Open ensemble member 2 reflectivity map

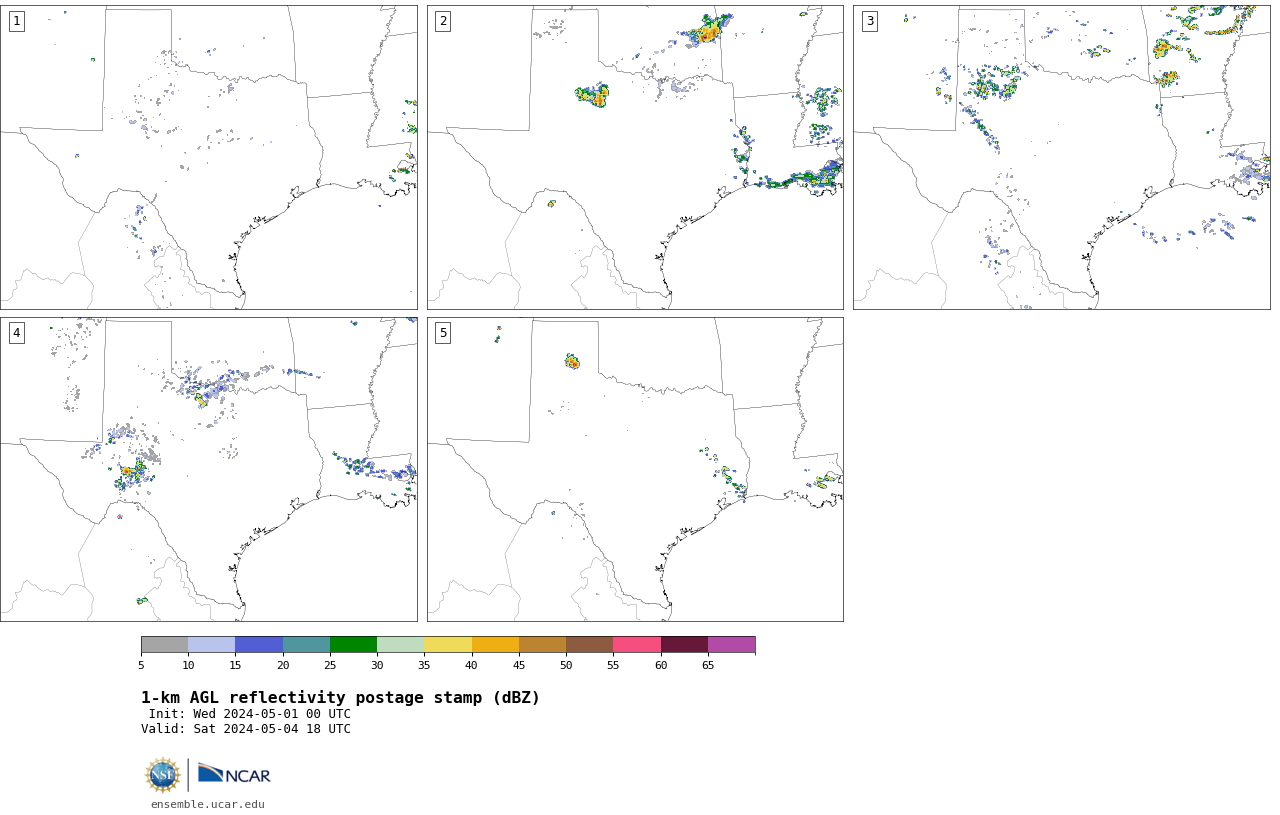click(635, 157)
